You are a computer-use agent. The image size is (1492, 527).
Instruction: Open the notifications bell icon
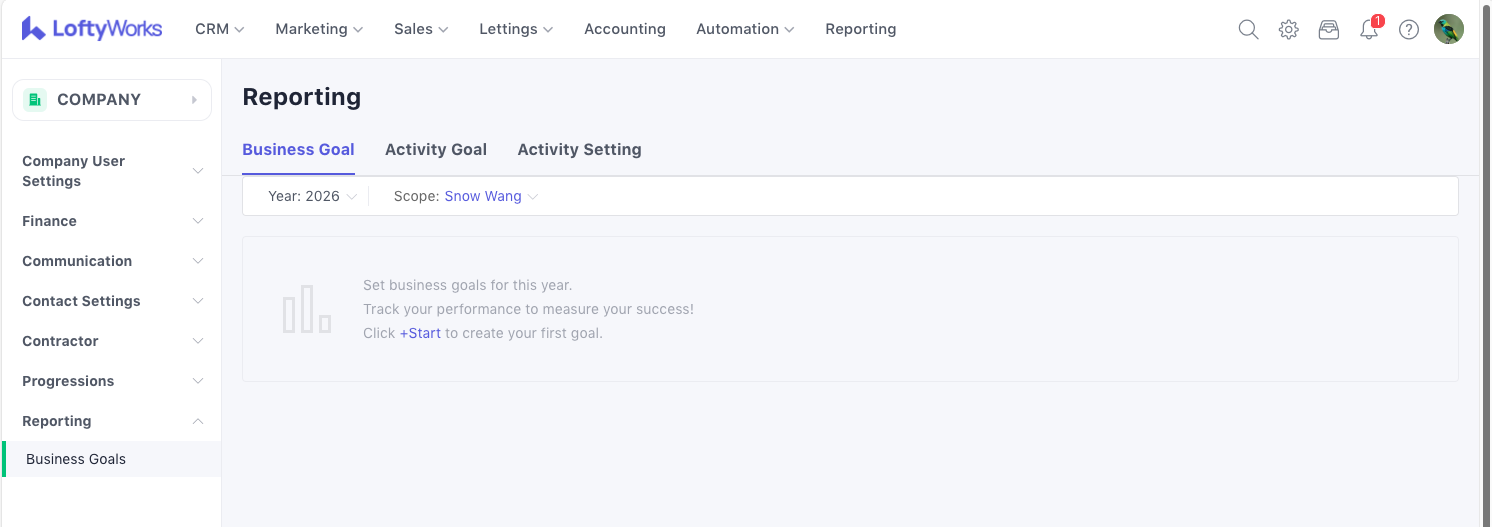[x=1369, y=30]
